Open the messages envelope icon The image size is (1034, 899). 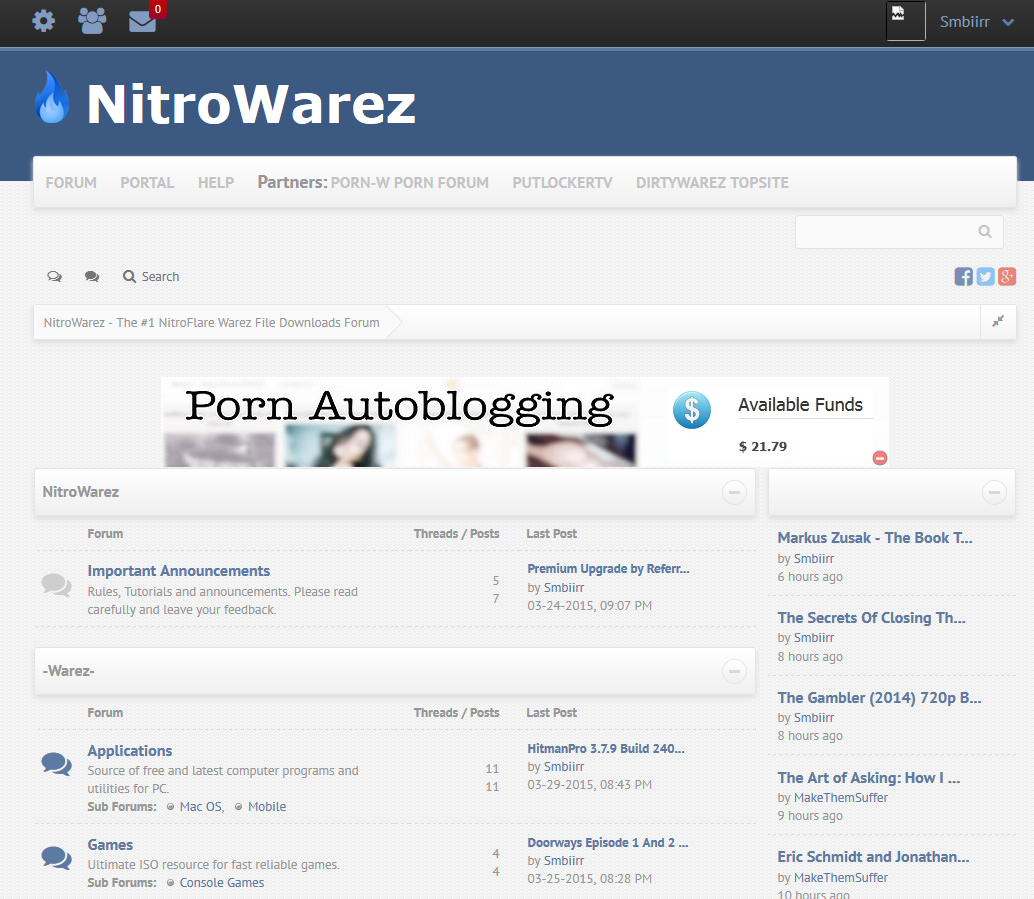[x=142, y=22]
